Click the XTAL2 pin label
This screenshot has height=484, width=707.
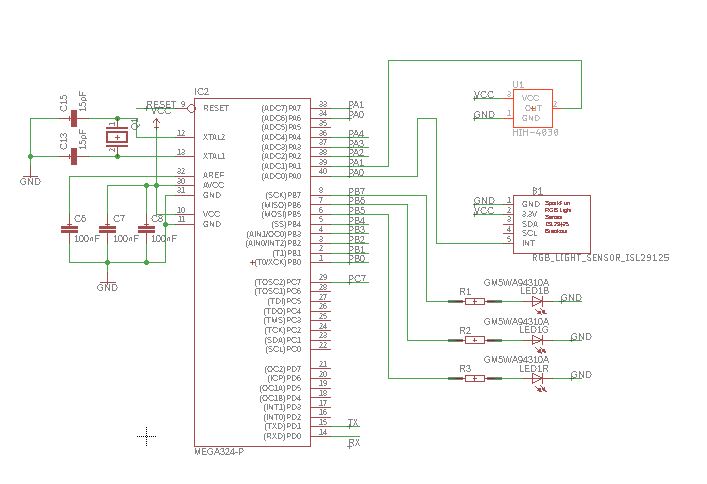(214, 137)
